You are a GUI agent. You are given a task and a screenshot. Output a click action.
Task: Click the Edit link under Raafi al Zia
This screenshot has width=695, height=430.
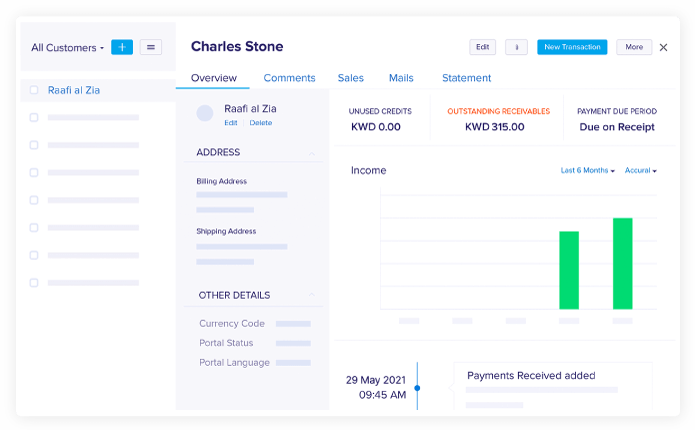(x=230, y=123)
